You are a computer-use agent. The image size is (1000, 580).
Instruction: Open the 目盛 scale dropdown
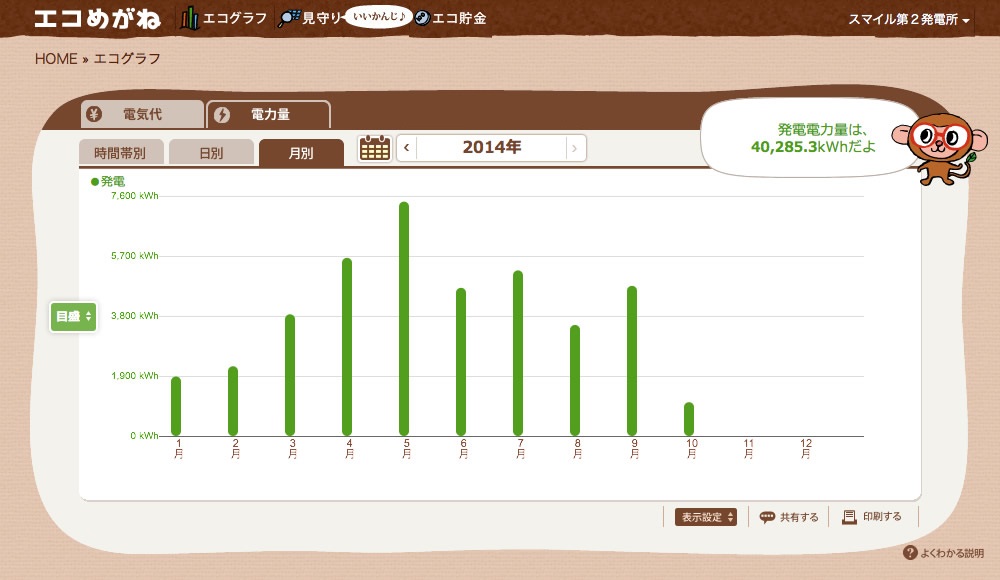click(x=73, y=316)
